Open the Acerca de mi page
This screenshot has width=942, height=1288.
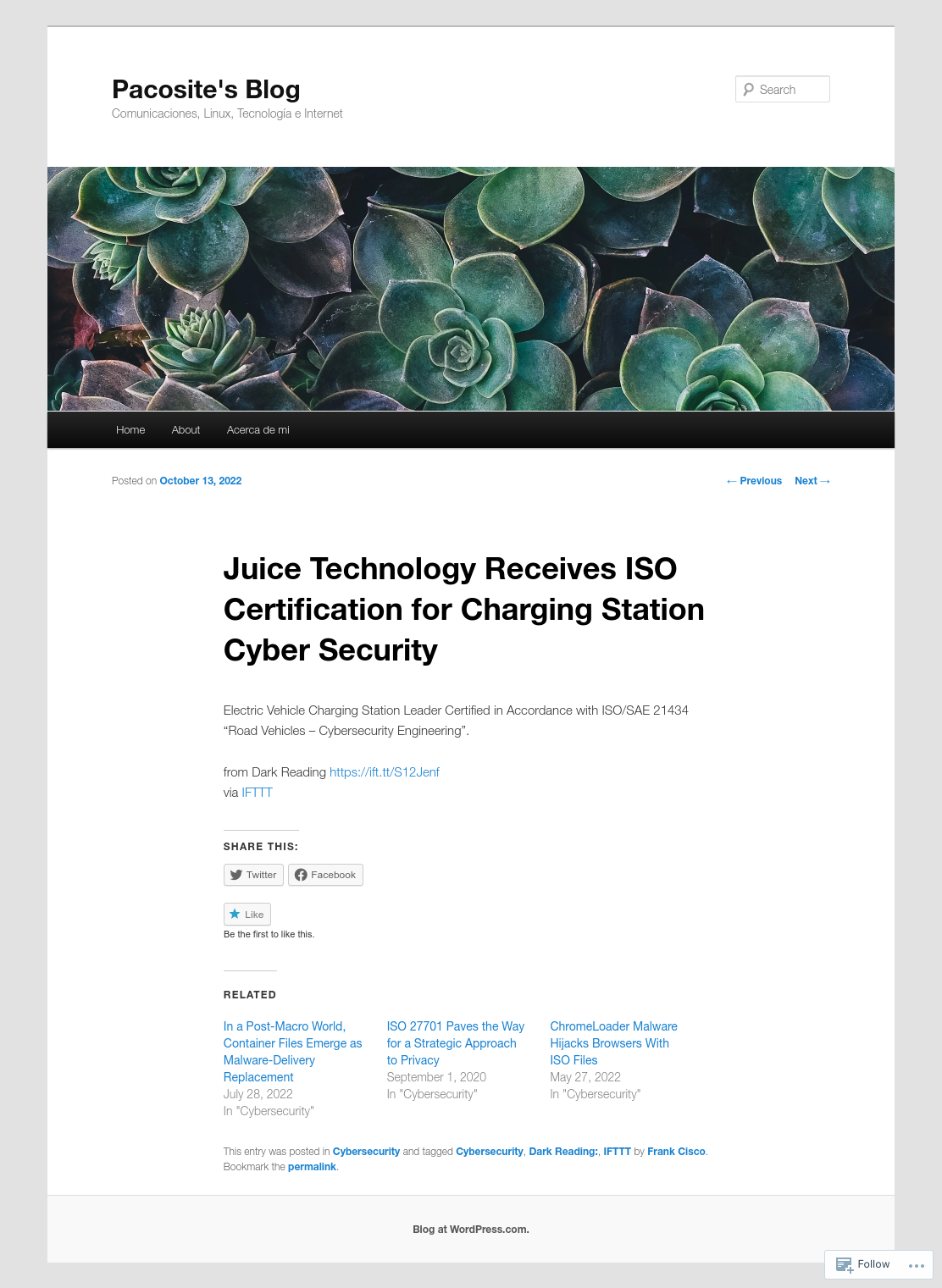click(258, 430)
